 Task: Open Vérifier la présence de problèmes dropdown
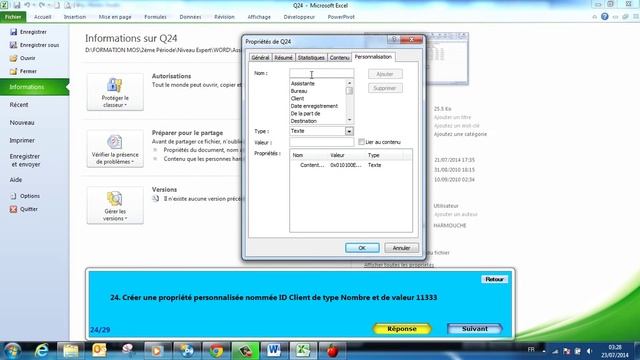coord(115,149)
